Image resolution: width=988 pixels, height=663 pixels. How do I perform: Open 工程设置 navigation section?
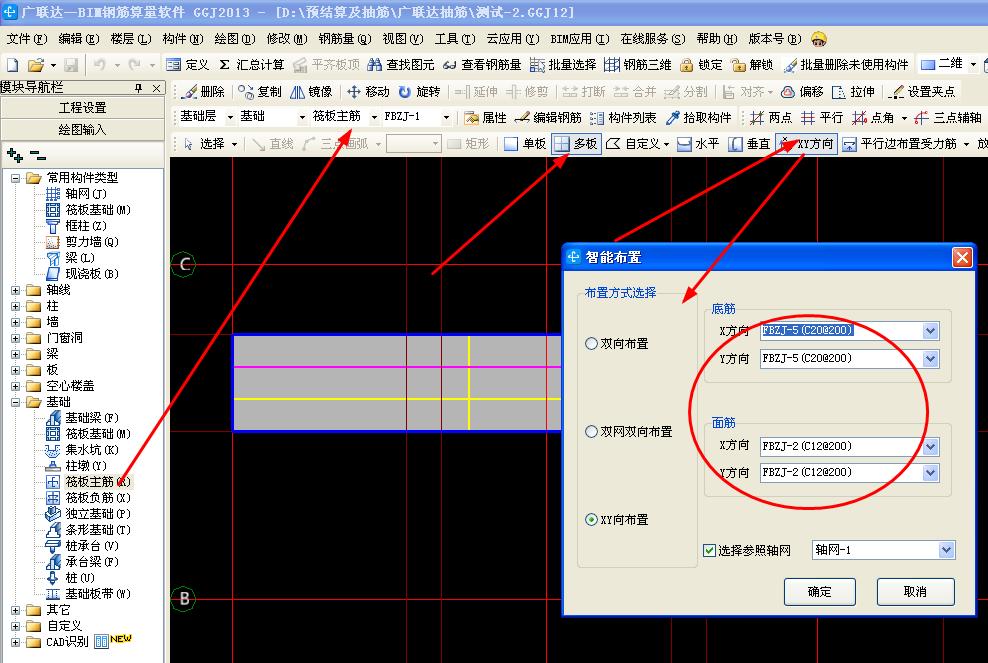83,108
